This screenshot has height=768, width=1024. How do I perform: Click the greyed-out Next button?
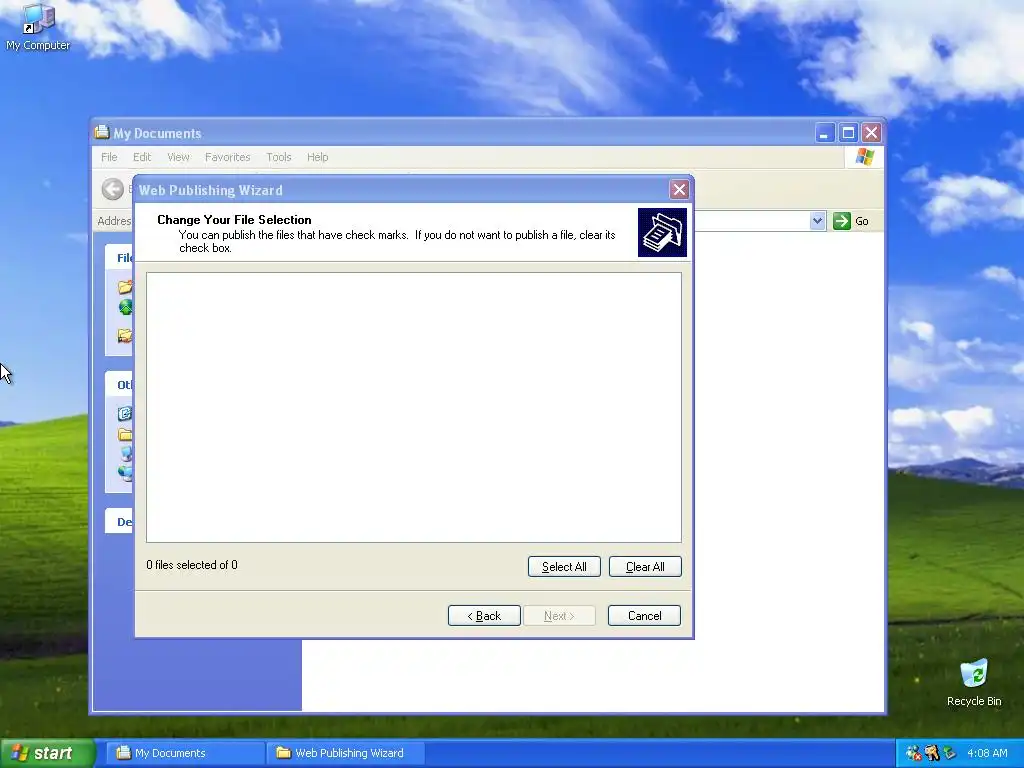559,616
